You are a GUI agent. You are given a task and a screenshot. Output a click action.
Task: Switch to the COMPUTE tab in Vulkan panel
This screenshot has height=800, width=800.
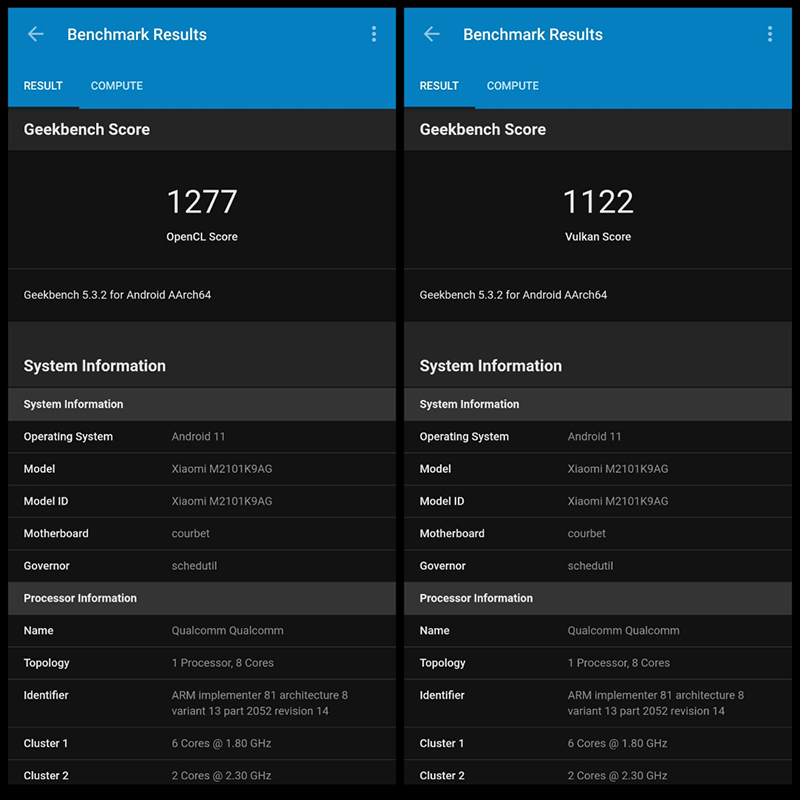513,86
